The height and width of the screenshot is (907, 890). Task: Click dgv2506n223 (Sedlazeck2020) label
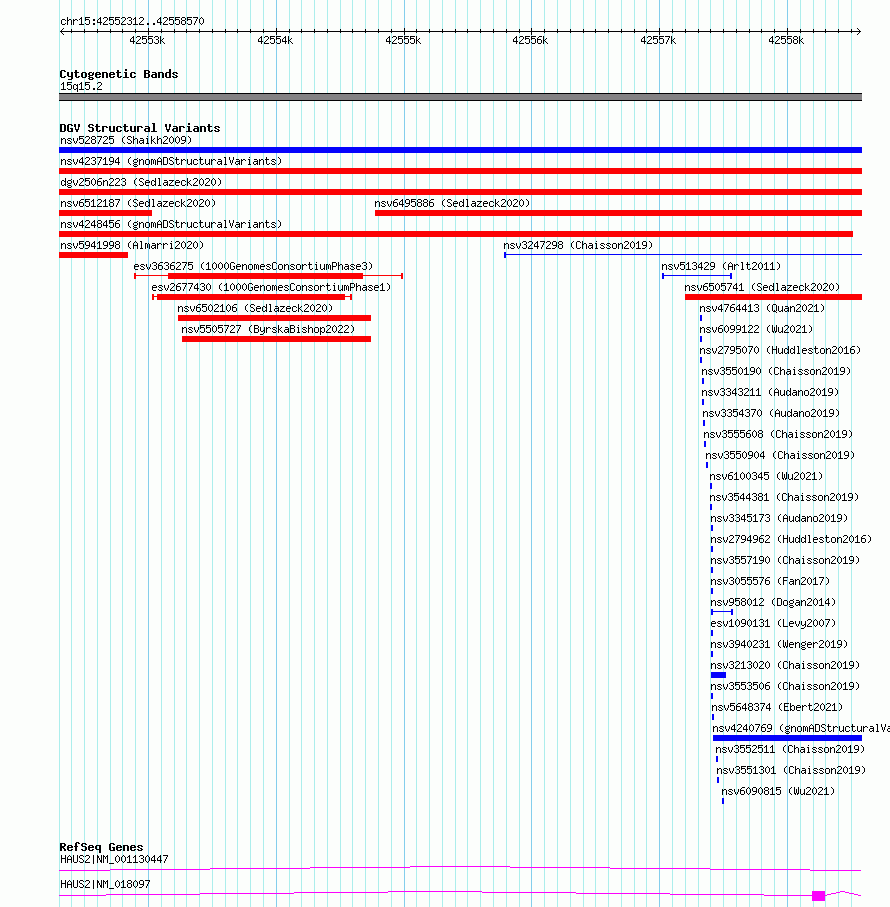(141, 182)
